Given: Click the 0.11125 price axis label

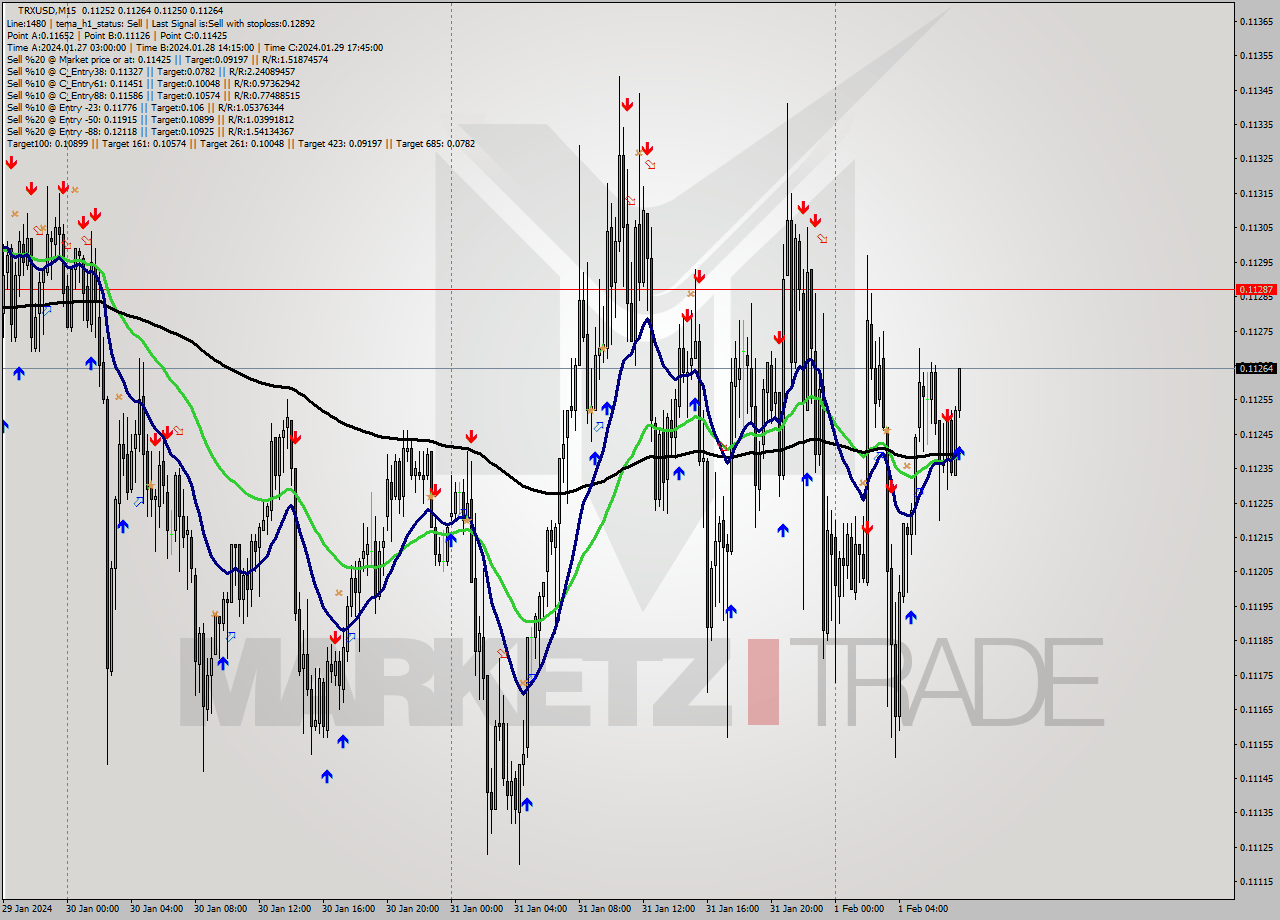Looking at the screenshot, I should (x=1256, y=847).
